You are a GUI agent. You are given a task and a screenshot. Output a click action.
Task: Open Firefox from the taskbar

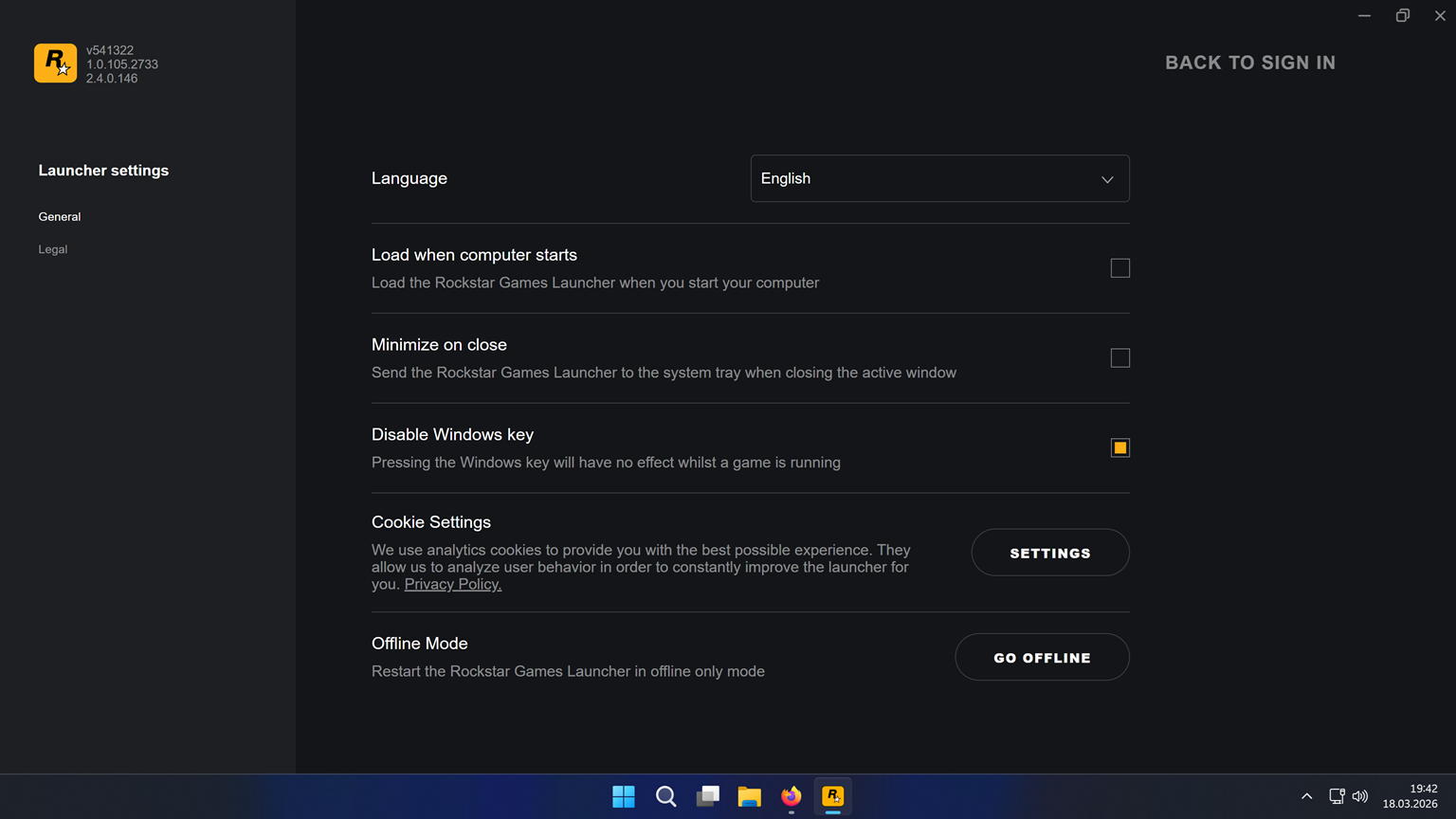click(792, 796)
